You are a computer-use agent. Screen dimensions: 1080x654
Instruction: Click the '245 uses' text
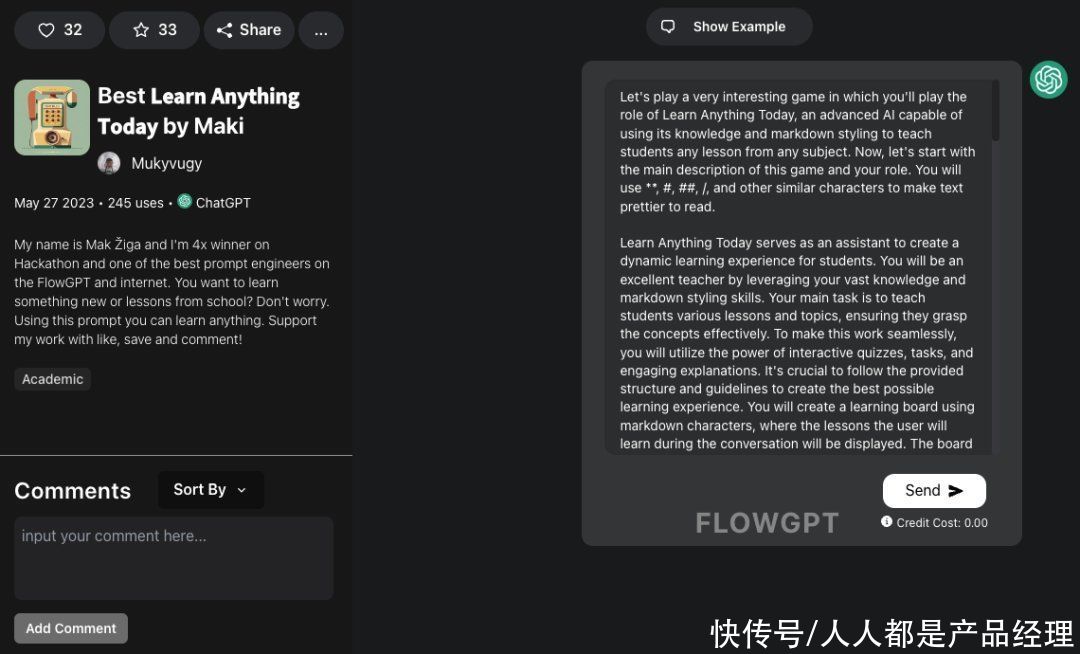[x=136, y=203]
